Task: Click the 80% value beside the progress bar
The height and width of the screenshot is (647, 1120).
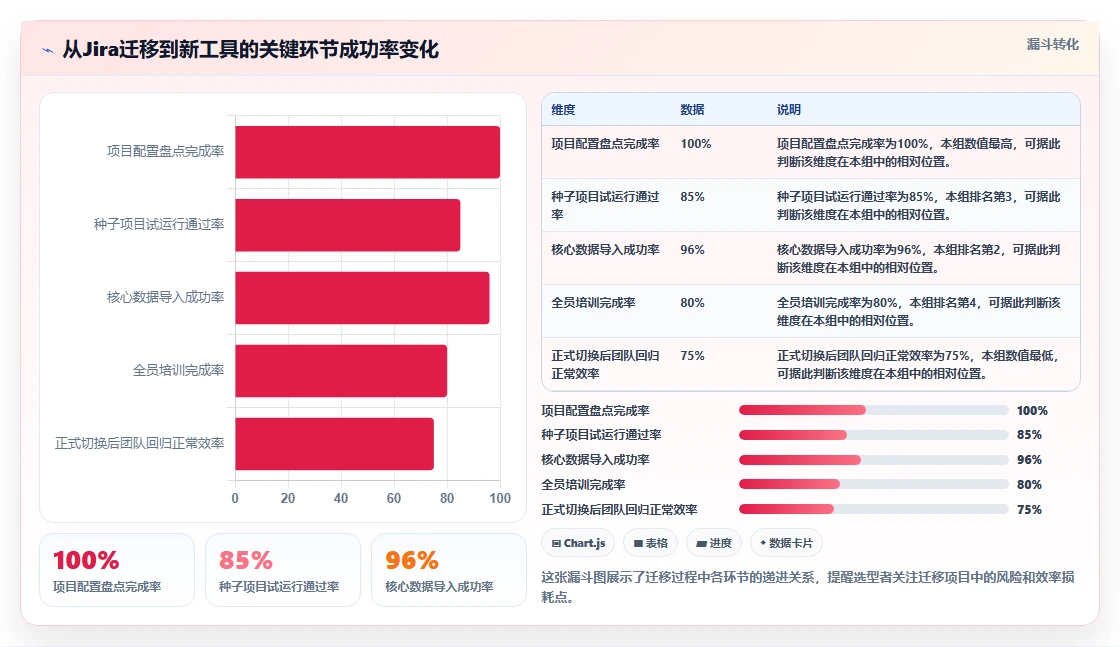Action: (1029, 485)
